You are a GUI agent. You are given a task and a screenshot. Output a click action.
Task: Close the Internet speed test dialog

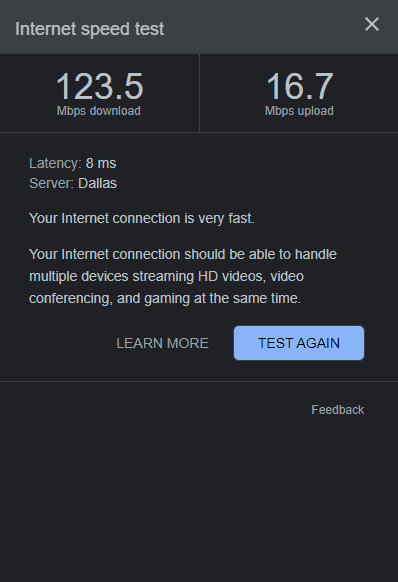[x=372, y=24]
